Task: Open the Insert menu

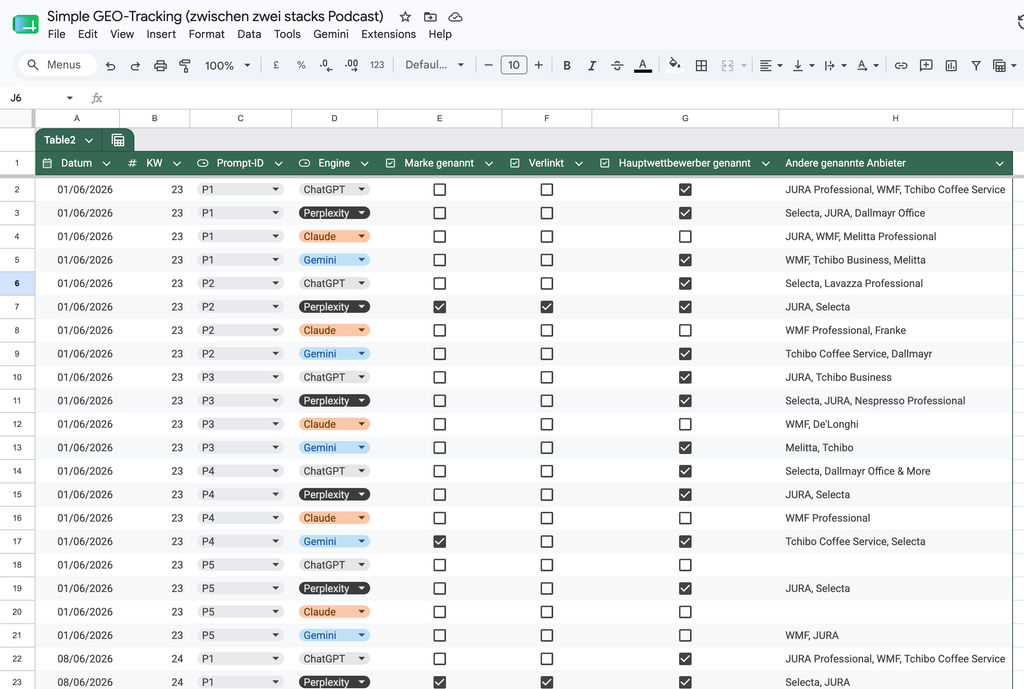Action: click(x=161, y=34)
